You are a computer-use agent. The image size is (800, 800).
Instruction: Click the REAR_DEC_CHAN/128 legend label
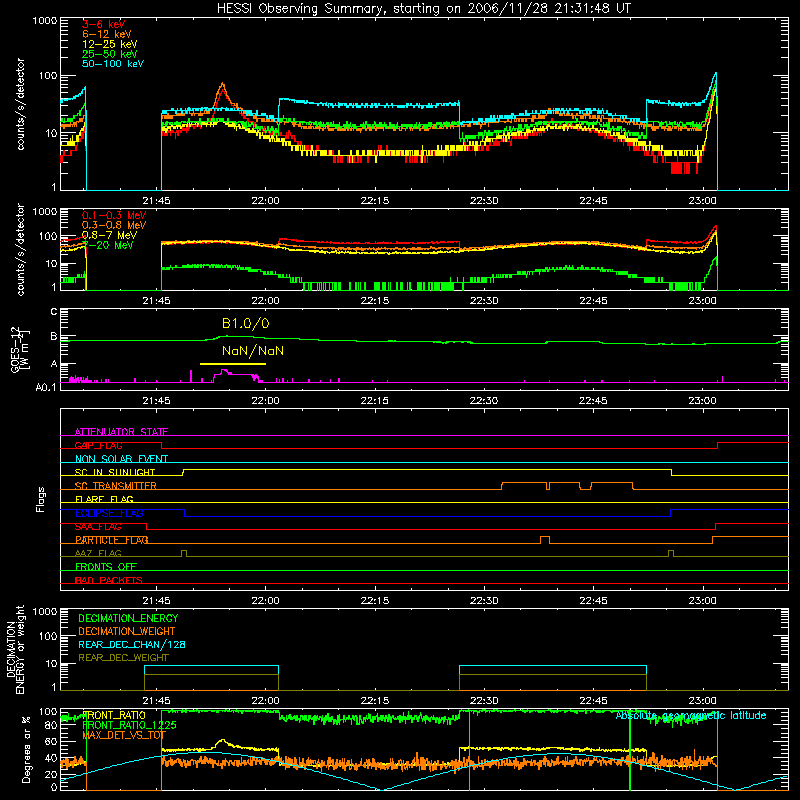pyautogui.click(x=132, y=644)
